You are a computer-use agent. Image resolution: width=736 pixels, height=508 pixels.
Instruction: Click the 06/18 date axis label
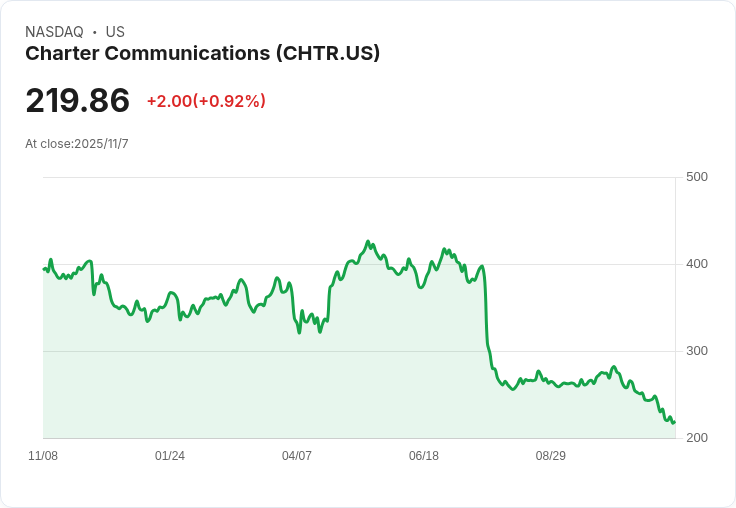coord(424,455)
